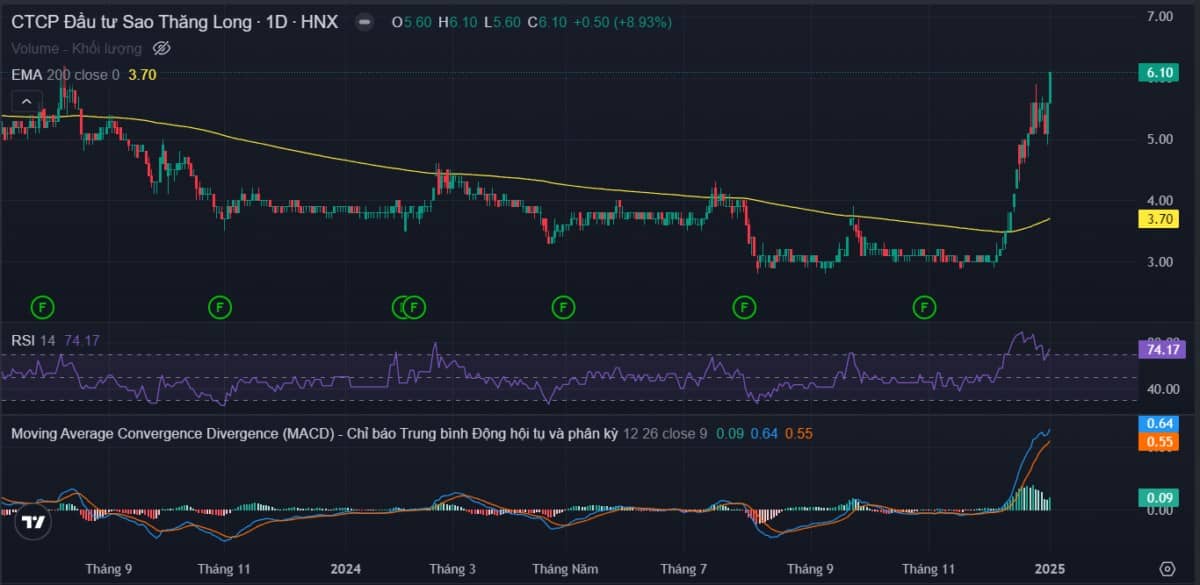Click the open value O5.60
Image resolution: width=1200 pixels, height=585 pixels.
click(x=412, y=22)
